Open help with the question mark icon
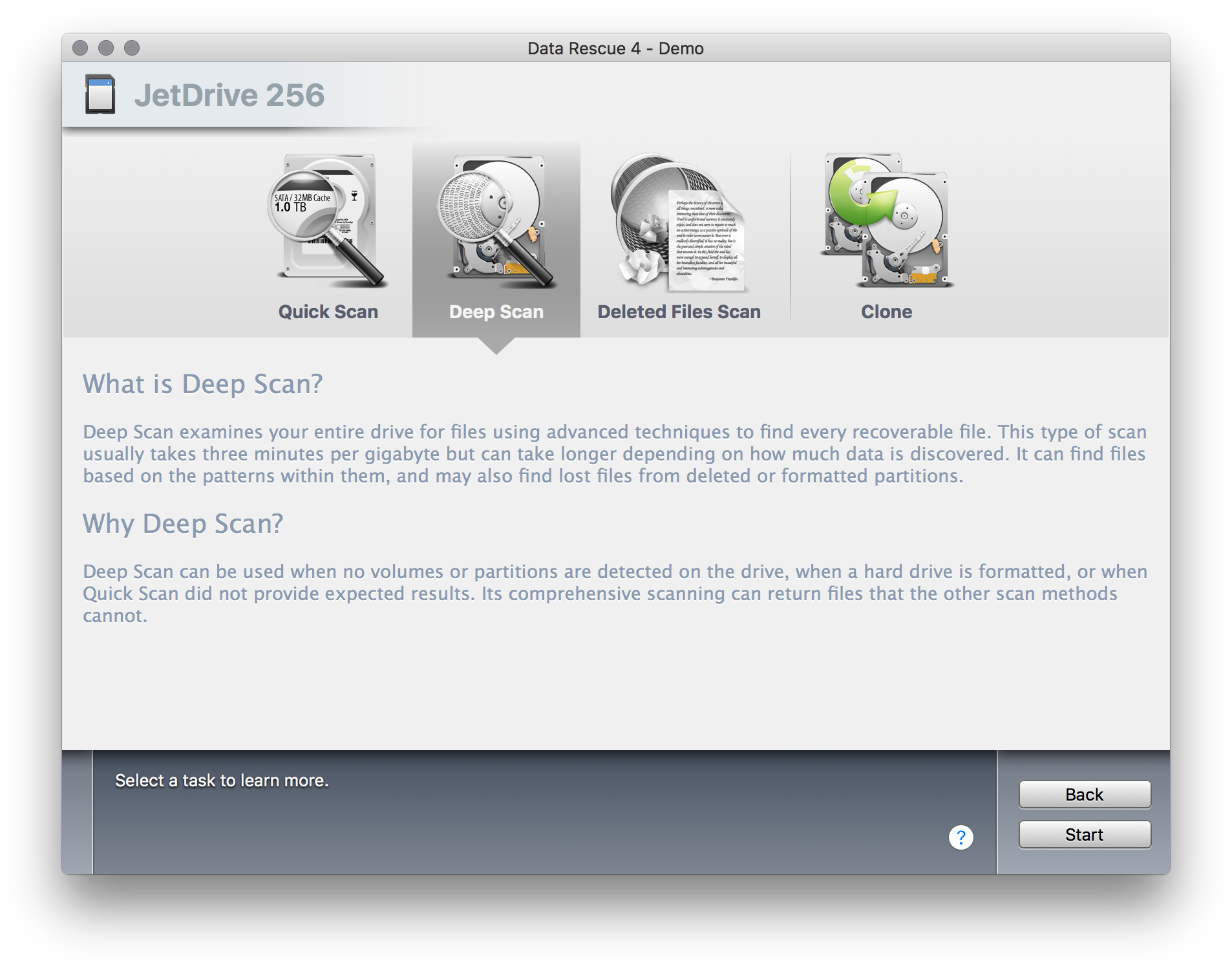This screenshot has width=1232, height=970. pos(961,837)
